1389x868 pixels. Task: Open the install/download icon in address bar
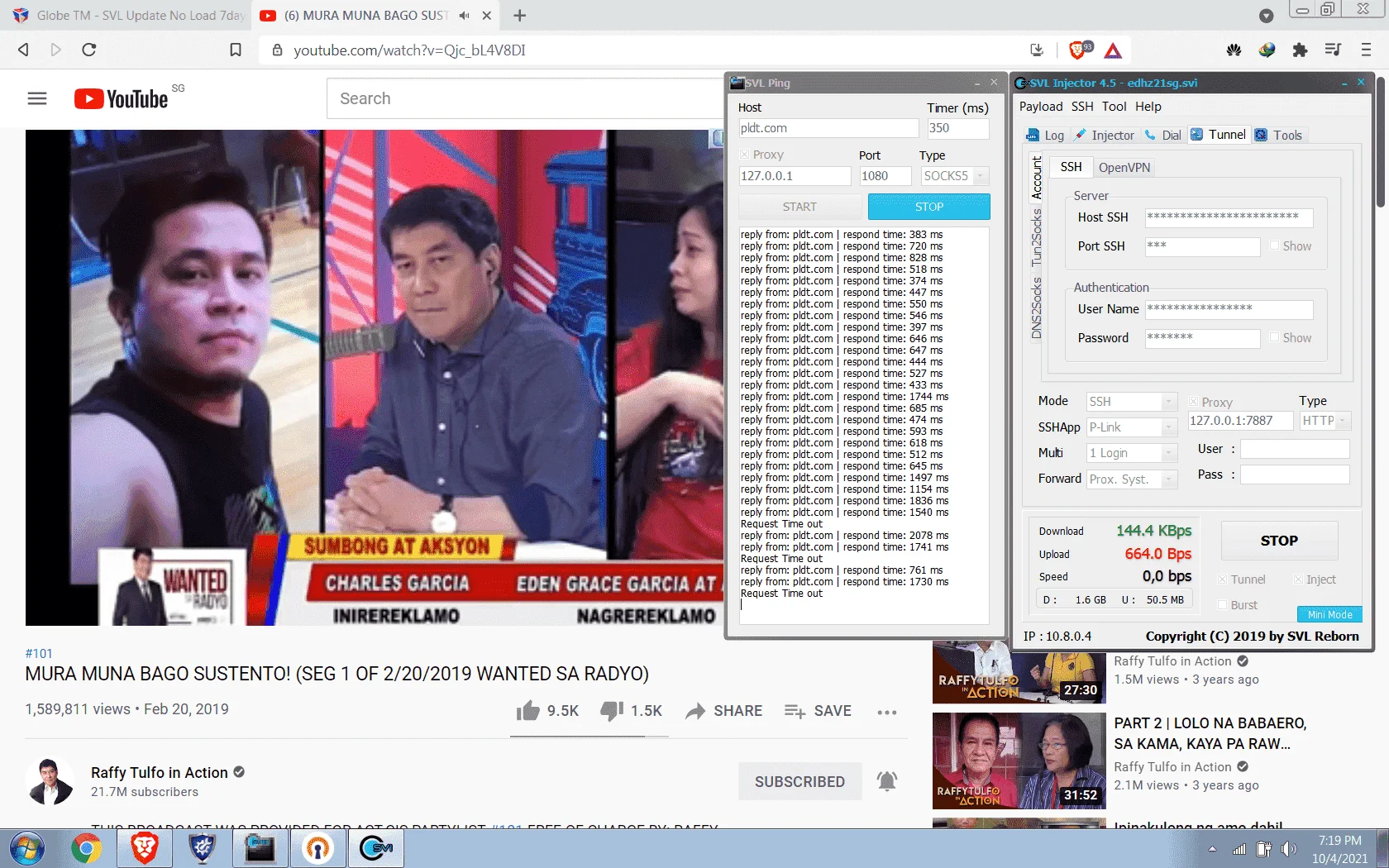tap(1037, 50)
